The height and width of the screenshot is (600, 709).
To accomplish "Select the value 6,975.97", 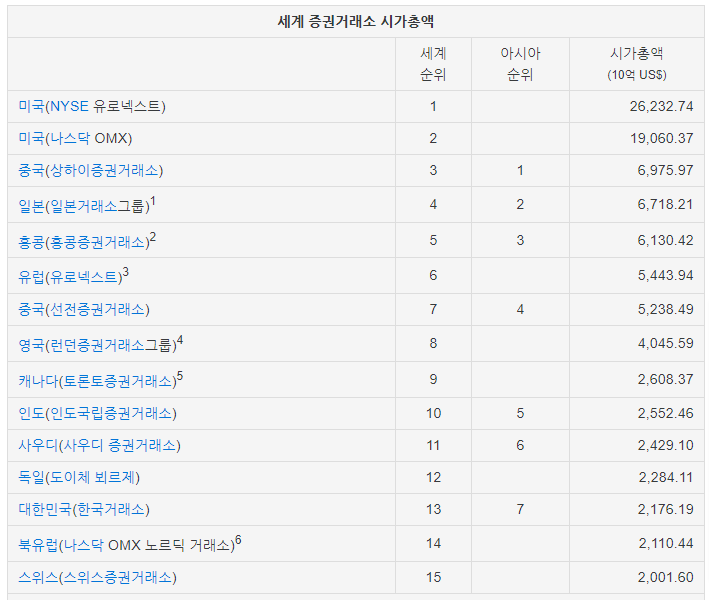I will point(665,170).
